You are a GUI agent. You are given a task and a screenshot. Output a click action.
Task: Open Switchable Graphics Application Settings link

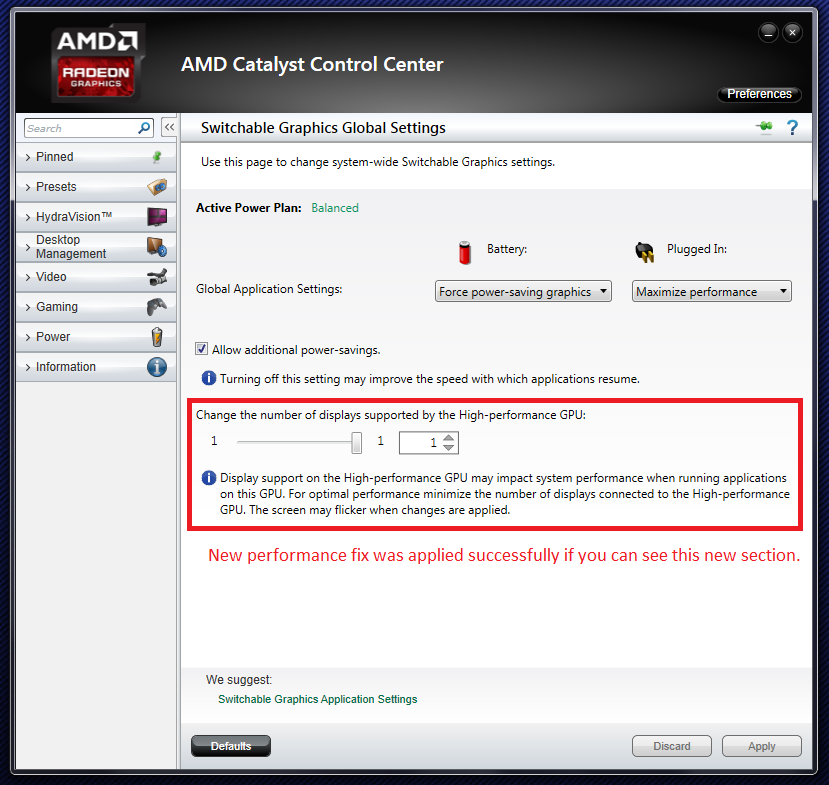tap(318, 699)
